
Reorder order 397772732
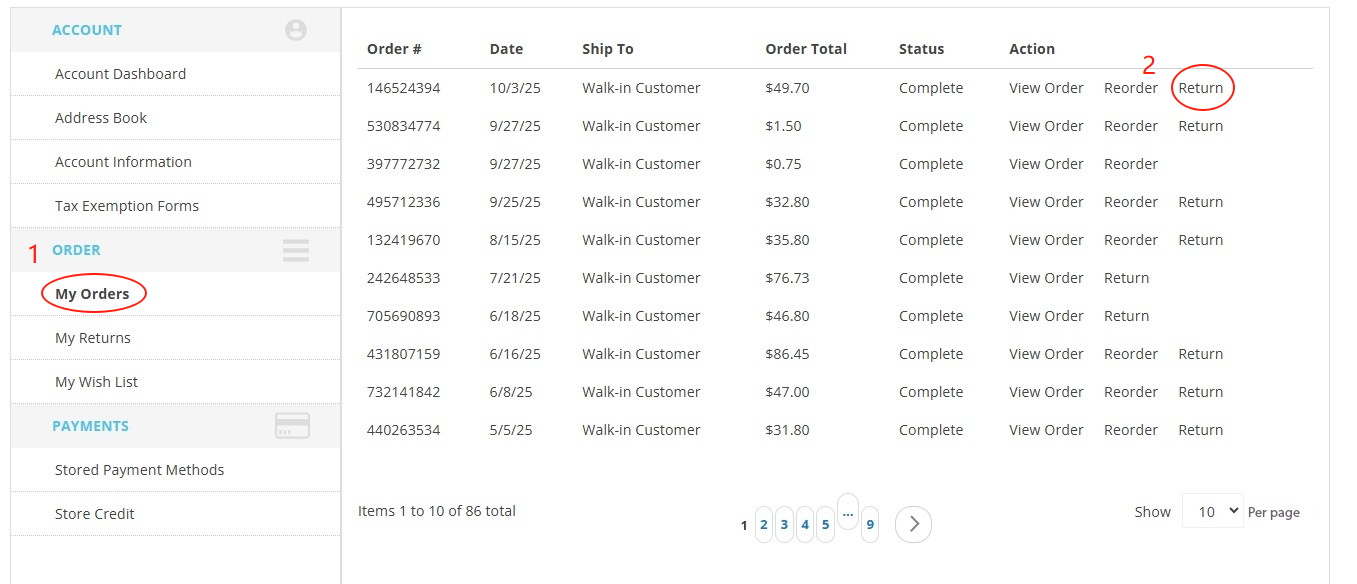tap(1131, 164)
